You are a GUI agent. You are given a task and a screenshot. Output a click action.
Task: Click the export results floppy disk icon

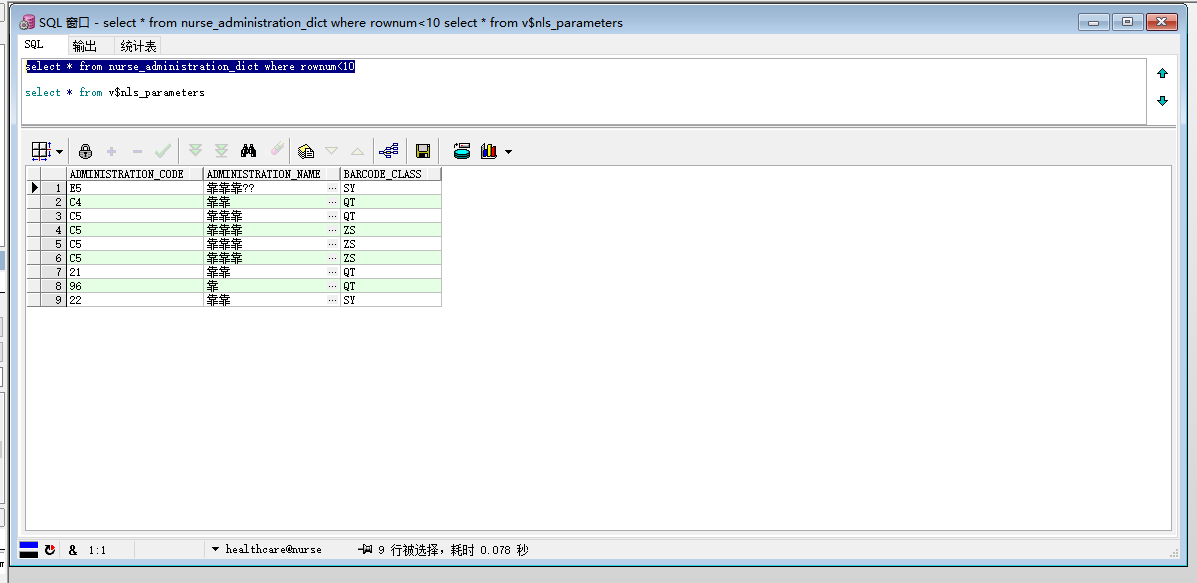[x=422, y=151]
